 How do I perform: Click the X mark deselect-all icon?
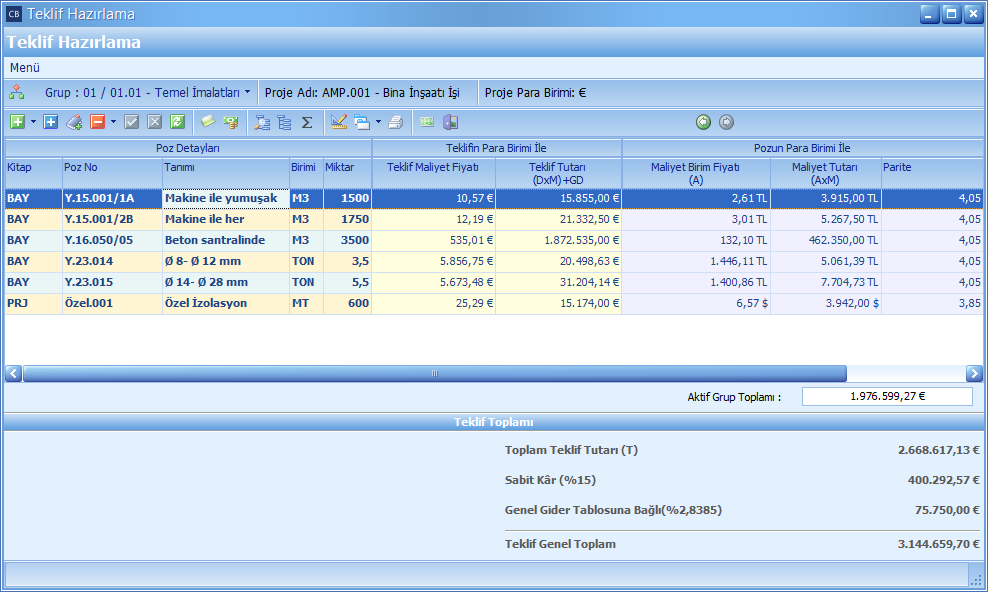coord(154,122)
